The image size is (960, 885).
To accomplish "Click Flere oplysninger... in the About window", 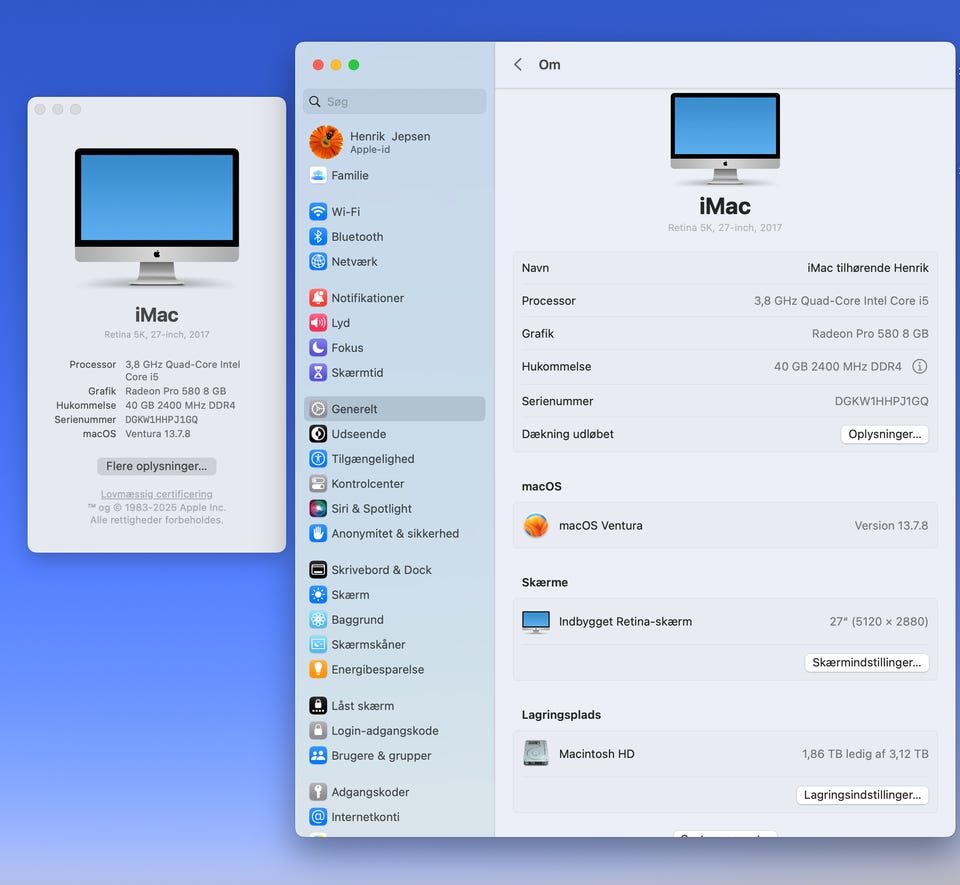I will coord(157,466).
